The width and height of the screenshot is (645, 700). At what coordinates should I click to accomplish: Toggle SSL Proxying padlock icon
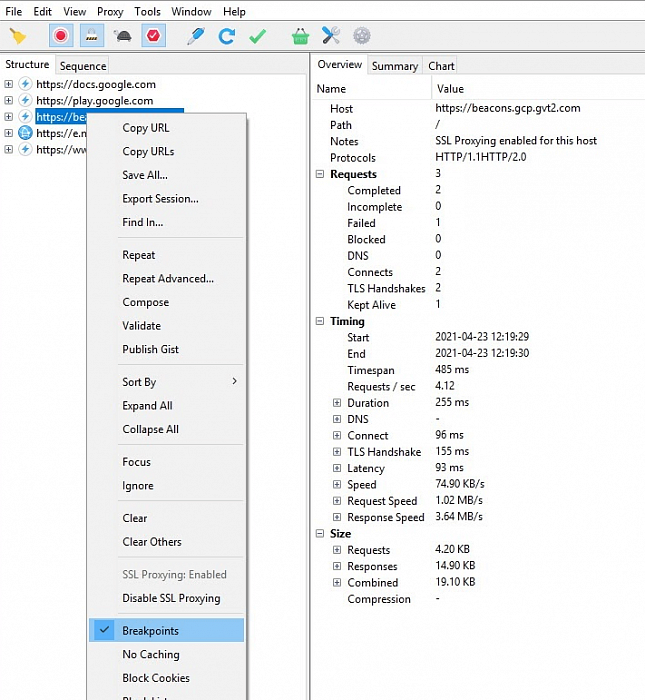92,36
